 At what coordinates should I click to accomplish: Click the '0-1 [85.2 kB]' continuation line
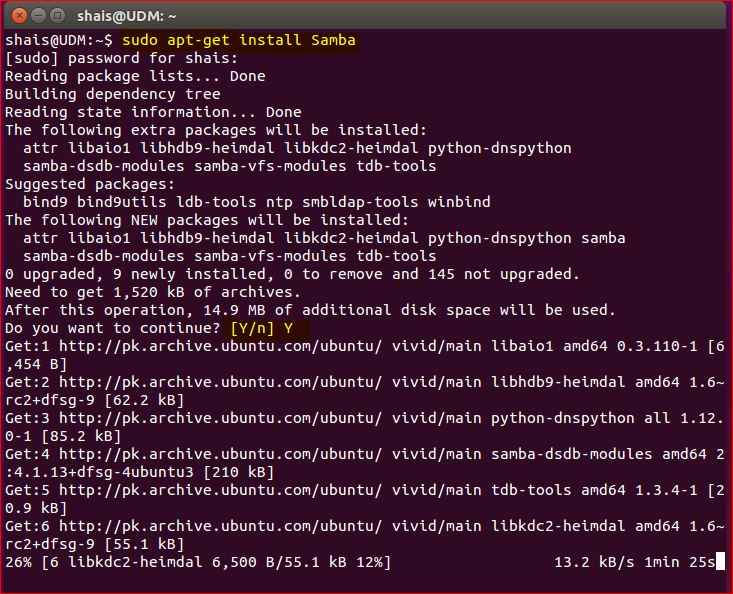tap(63, 437)
